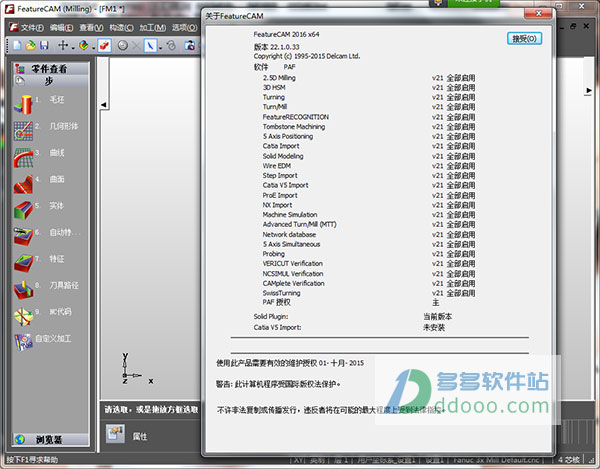Click the red eraser toolbar icon
The image size is (600, 469).
coord(104,46)
